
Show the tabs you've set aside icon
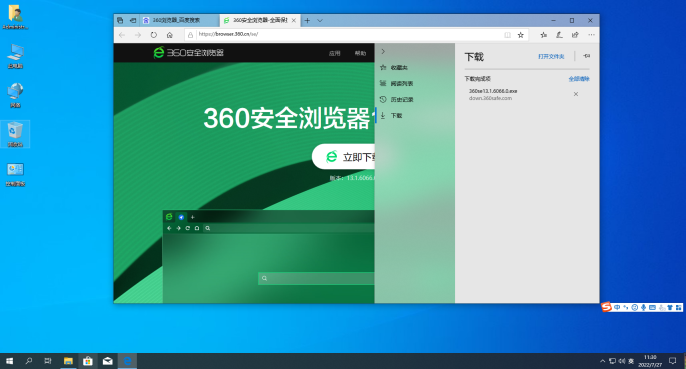click(120, 20)
